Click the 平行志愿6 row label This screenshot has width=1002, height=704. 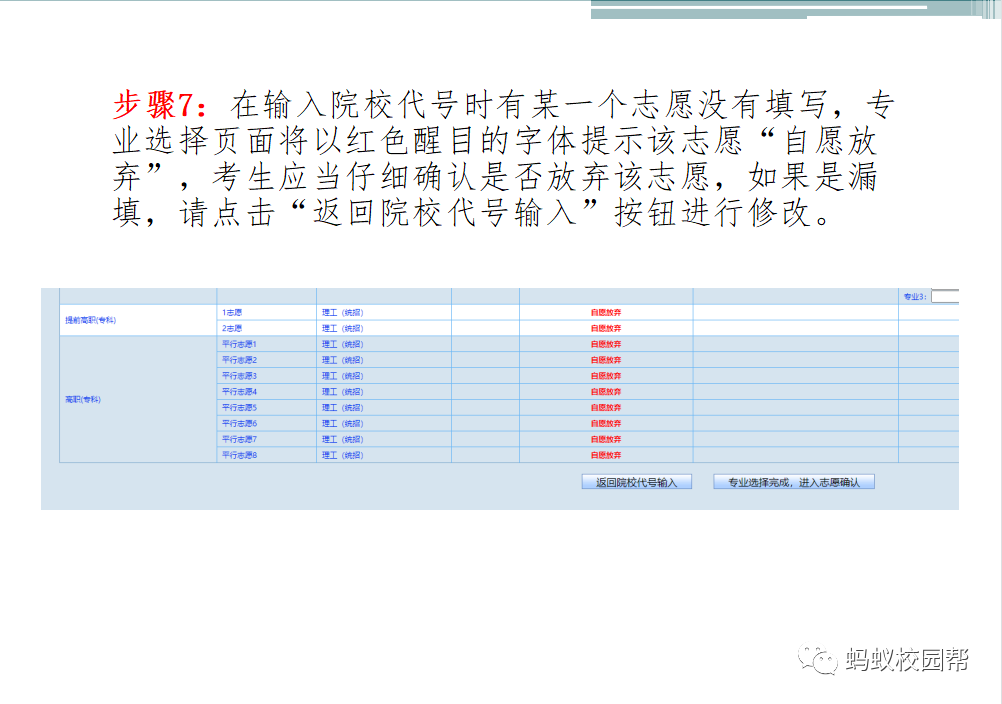240,424
